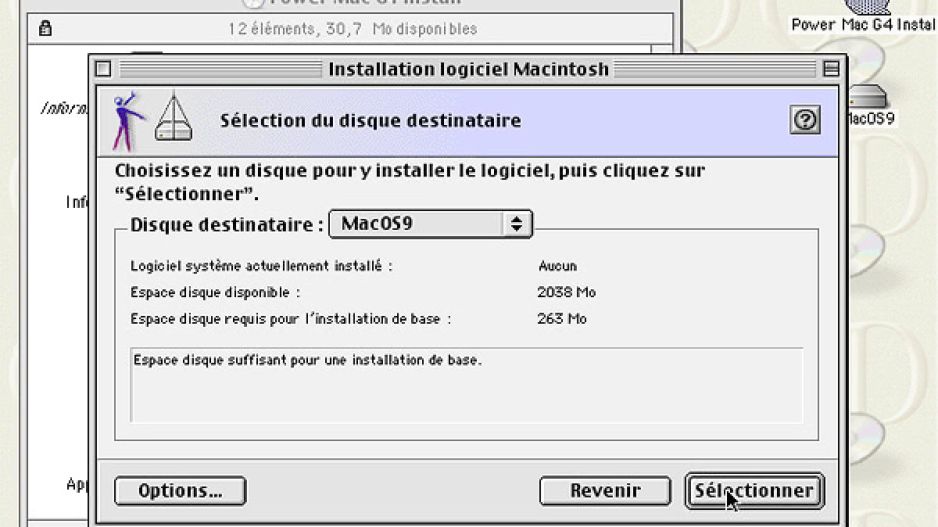Click the Installation logiciel Macintosh title bar
The height and width of the screenshot is (527, 938).
pyautogui.click(x=468, y=69)
